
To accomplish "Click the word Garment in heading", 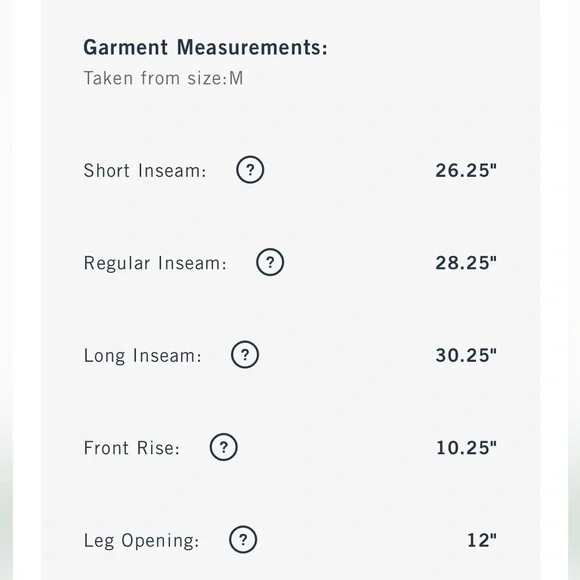I will click(x=126, y=47).
